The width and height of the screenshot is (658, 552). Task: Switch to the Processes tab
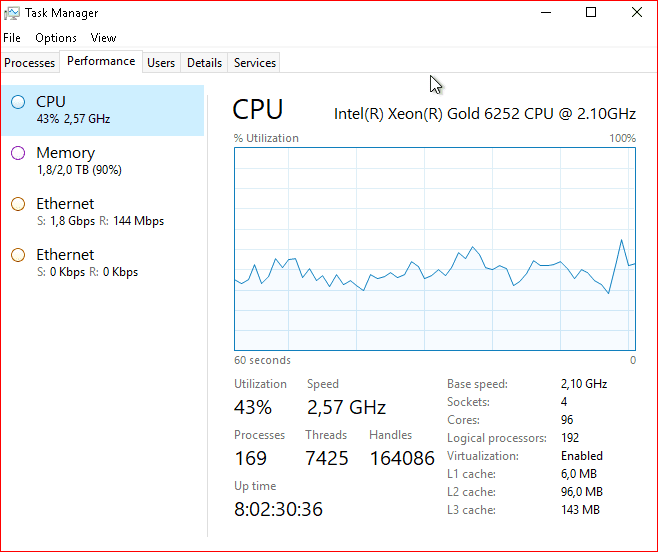point(30,63)
